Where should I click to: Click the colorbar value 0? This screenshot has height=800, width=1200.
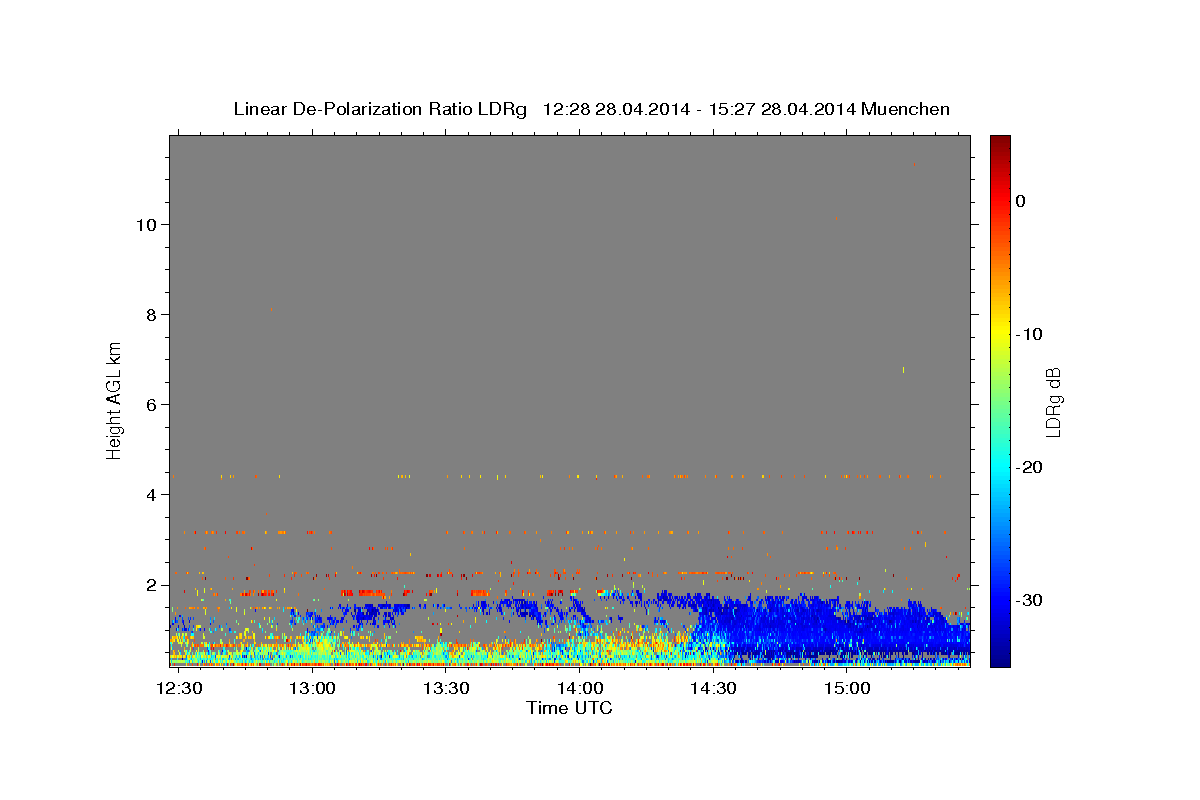pos(1021,201)
